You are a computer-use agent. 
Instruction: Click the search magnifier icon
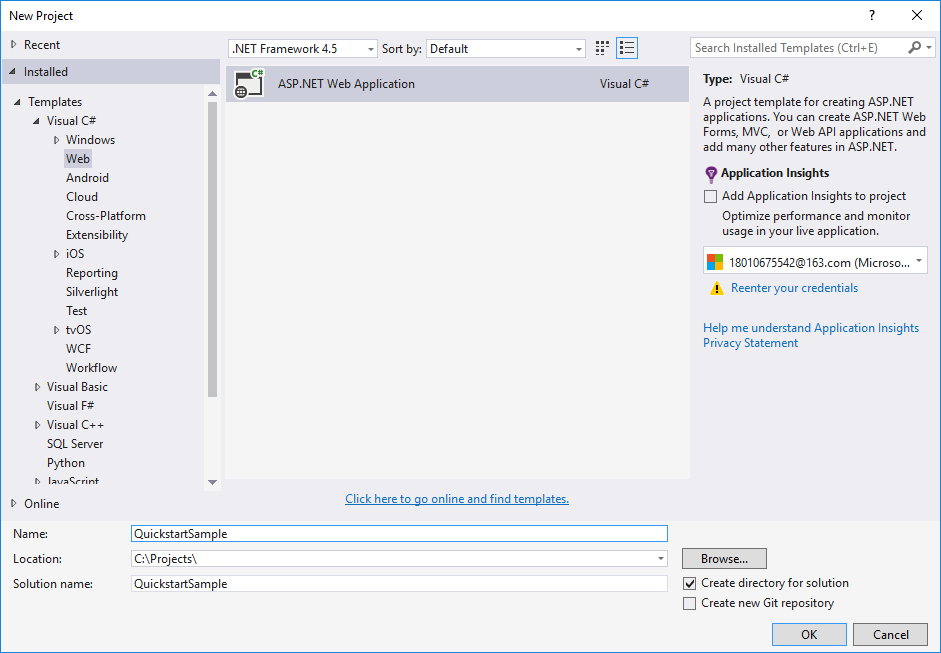tap(915, 48)
